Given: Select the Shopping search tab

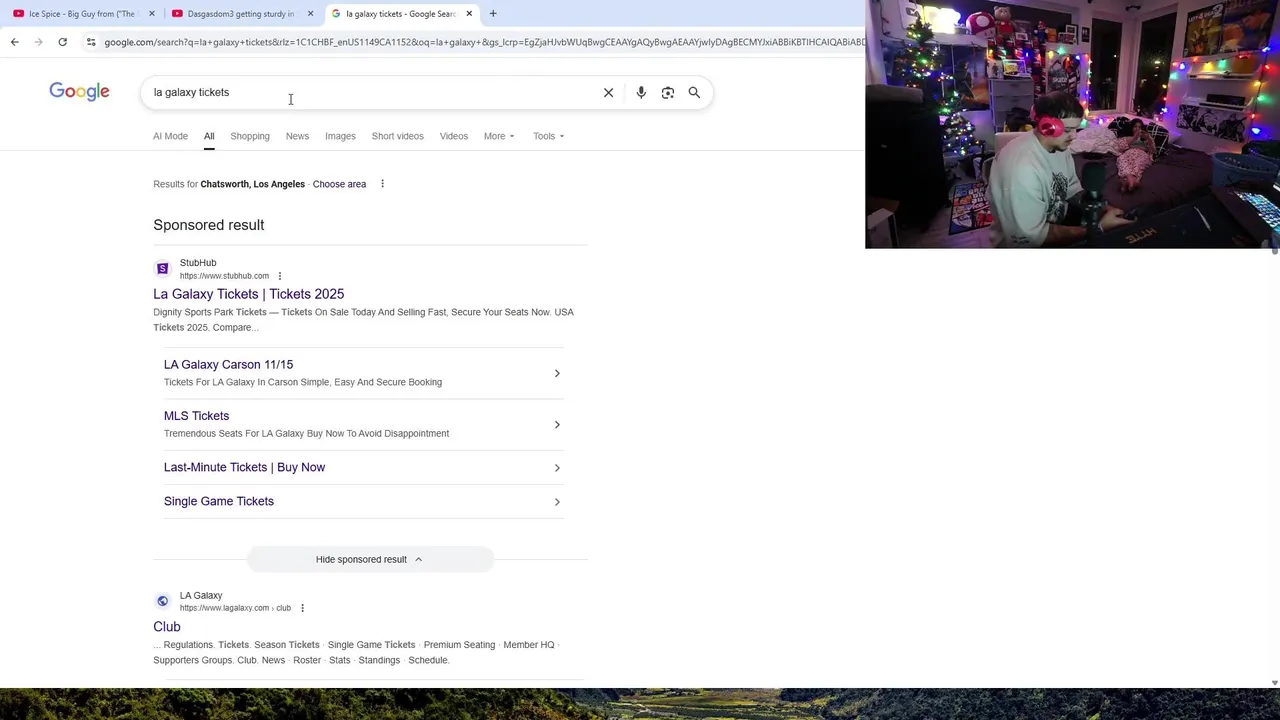Looking at the screenshot, I should tap(250, 136).
